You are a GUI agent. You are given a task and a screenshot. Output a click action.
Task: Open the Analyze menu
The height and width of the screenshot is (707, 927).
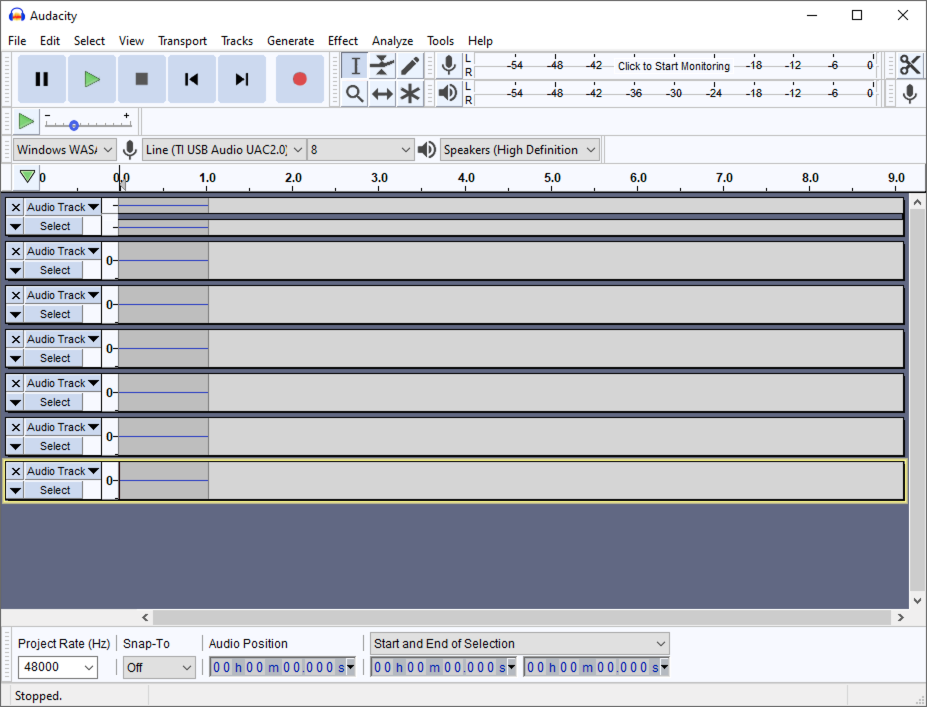pyautogui.click(x=393, y=41)
